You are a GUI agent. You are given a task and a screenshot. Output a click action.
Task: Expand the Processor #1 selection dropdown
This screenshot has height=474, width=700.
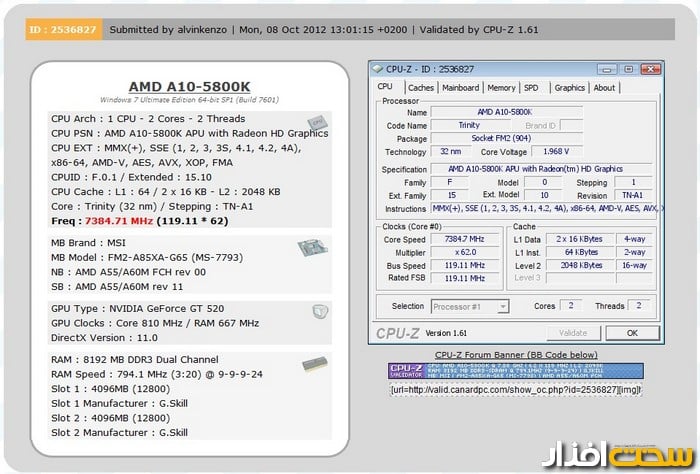click(503, 307)
